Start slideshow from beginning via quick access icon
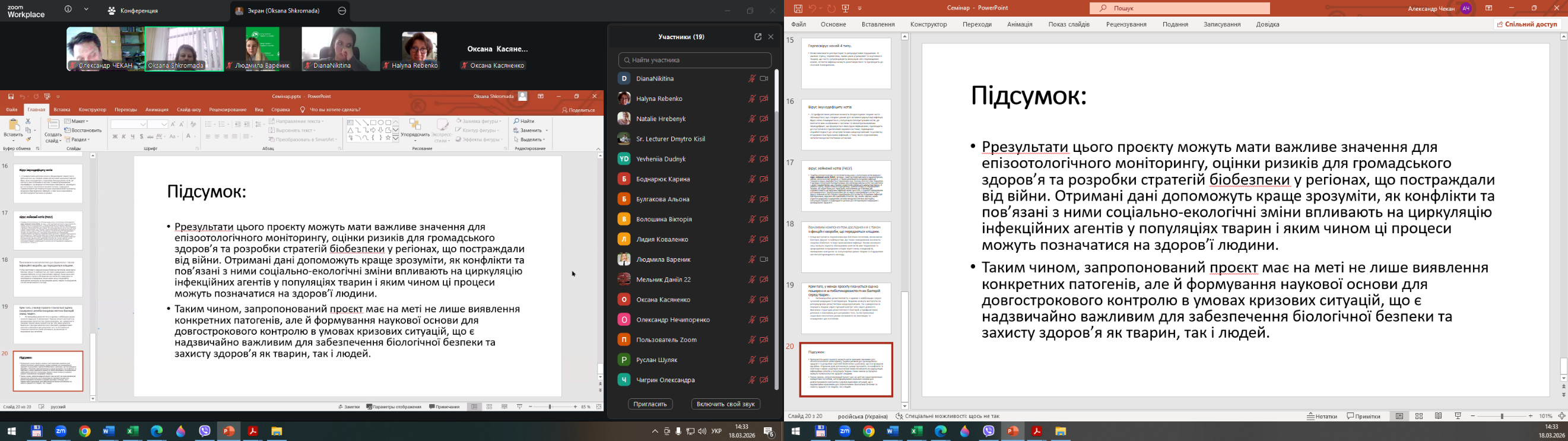 pos(846,8)
